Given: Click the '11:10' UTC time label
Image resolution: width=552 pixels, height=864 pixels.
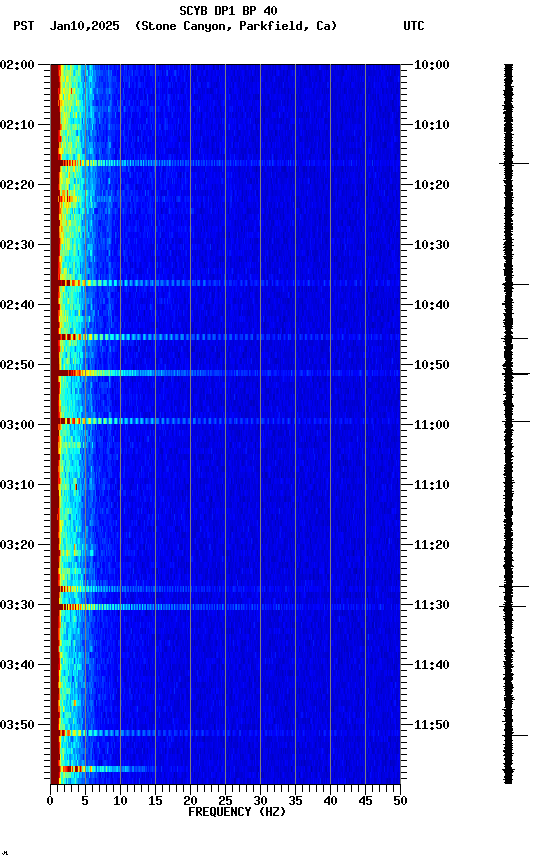Looking at the screenshot, I should 432,485.
